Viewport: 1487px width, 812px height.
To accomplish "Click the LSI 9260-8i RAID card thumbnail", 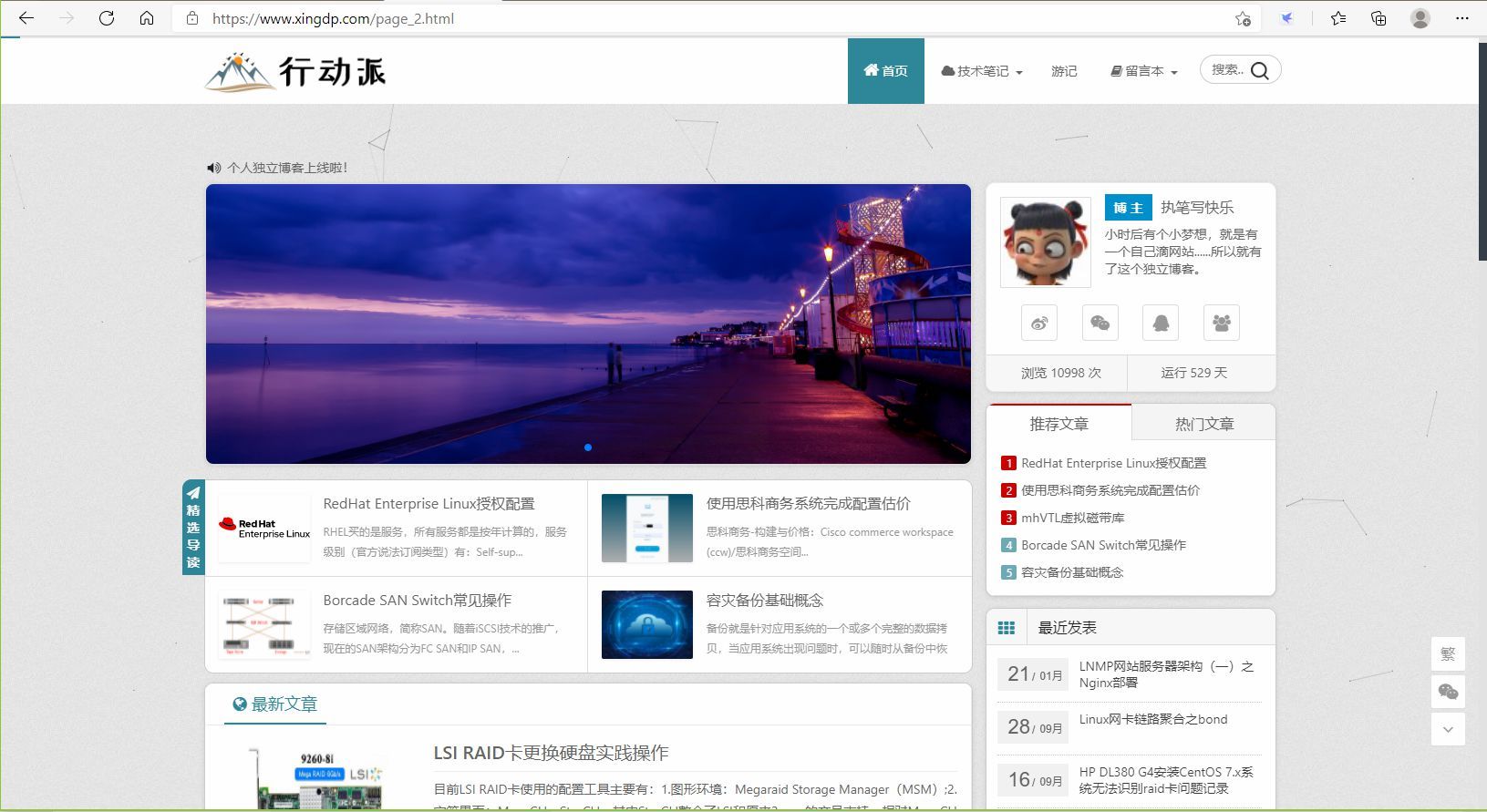I will click(x=315, y=777).
